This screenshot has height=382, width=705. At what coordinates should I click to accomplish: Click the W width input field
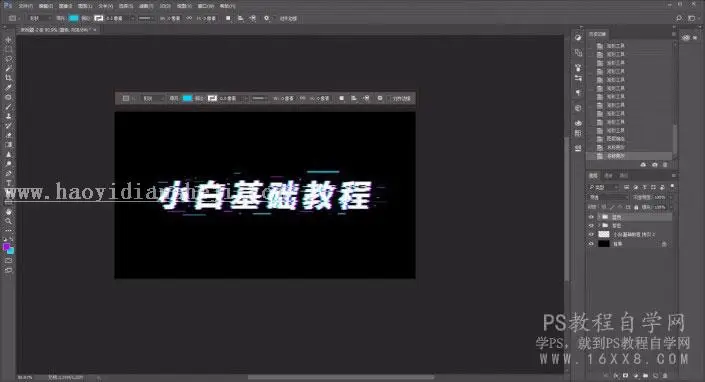(172, 18)
